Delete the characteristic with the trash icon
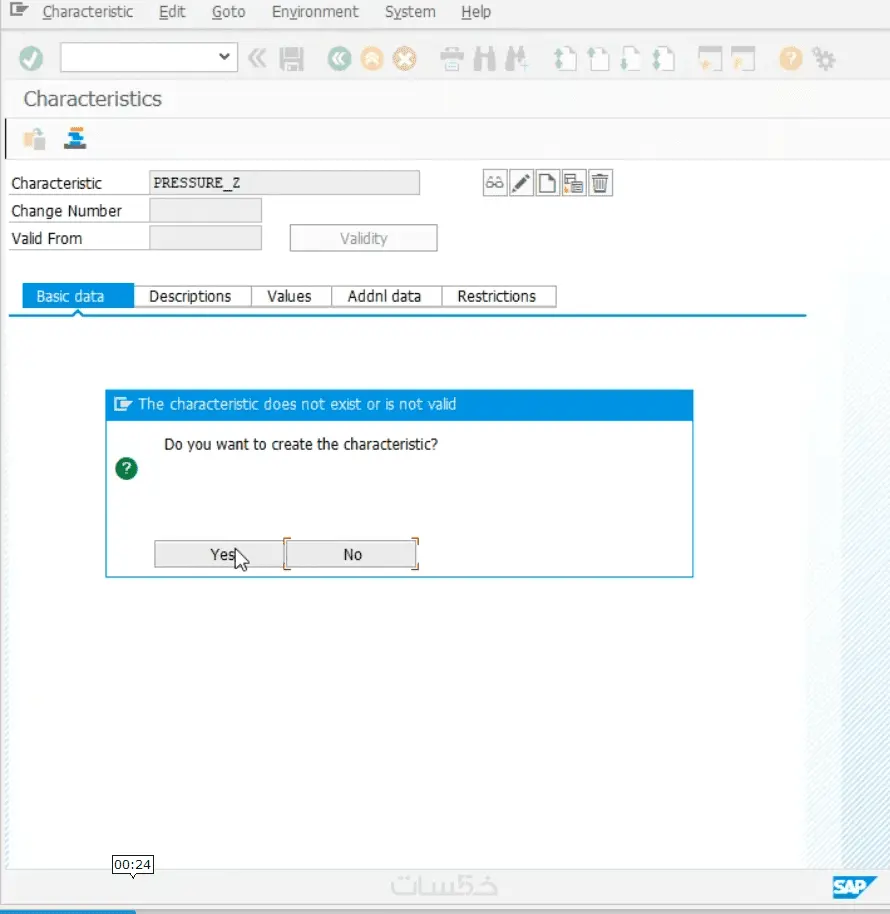The width and height of the screenshot is (890, 914). point(599,182)
